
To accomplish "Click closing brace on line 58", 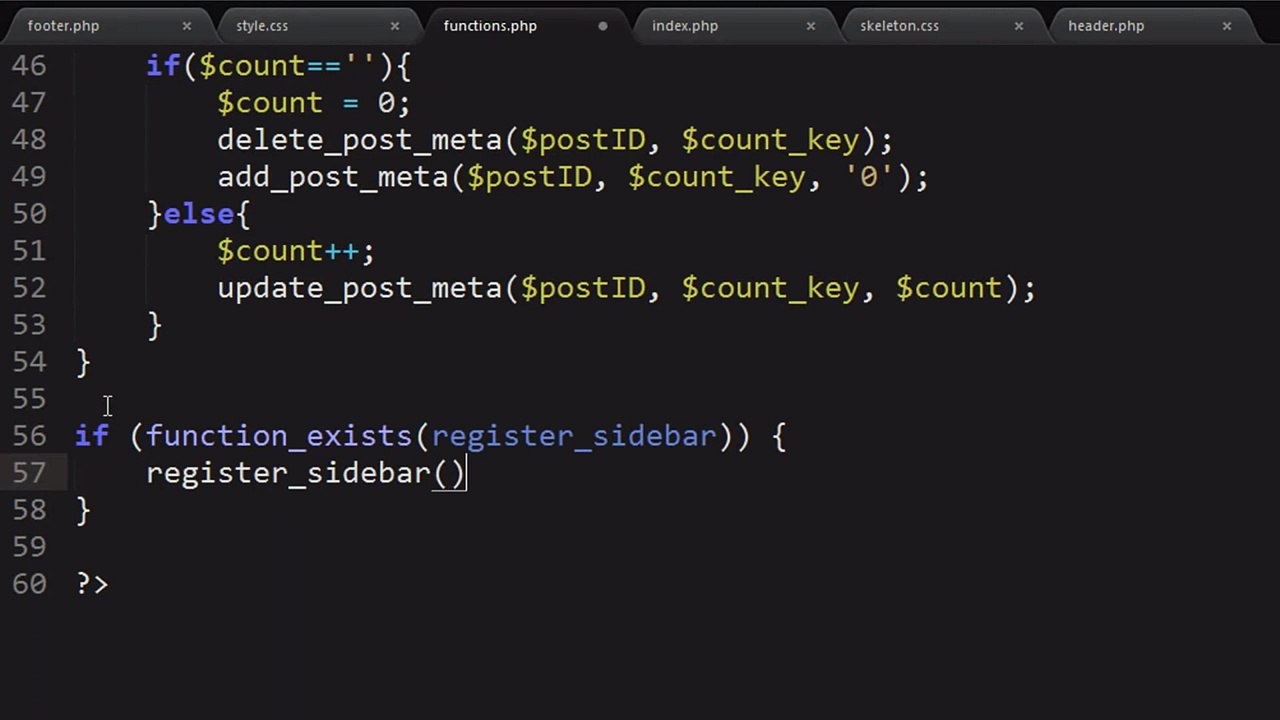I will point(83,510).
